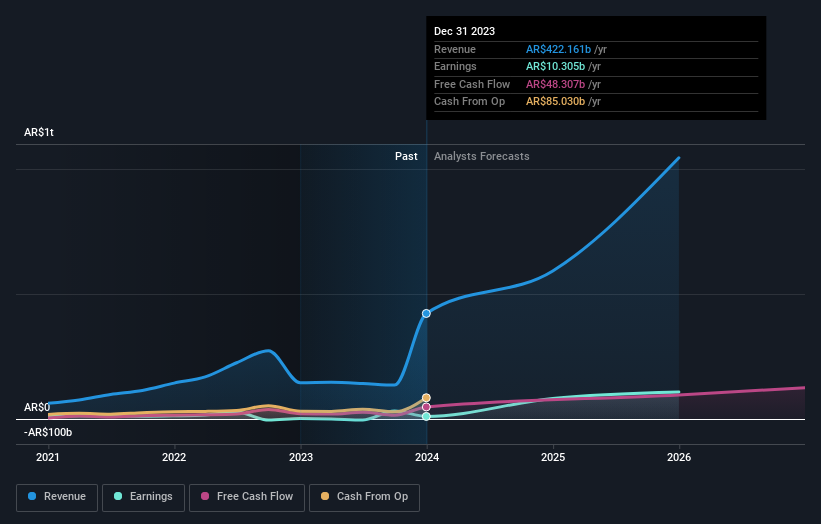The width and height of the screenshot is (821, 524).
Task: Toggle the Earnings legend button
Action: coord(143,497)
